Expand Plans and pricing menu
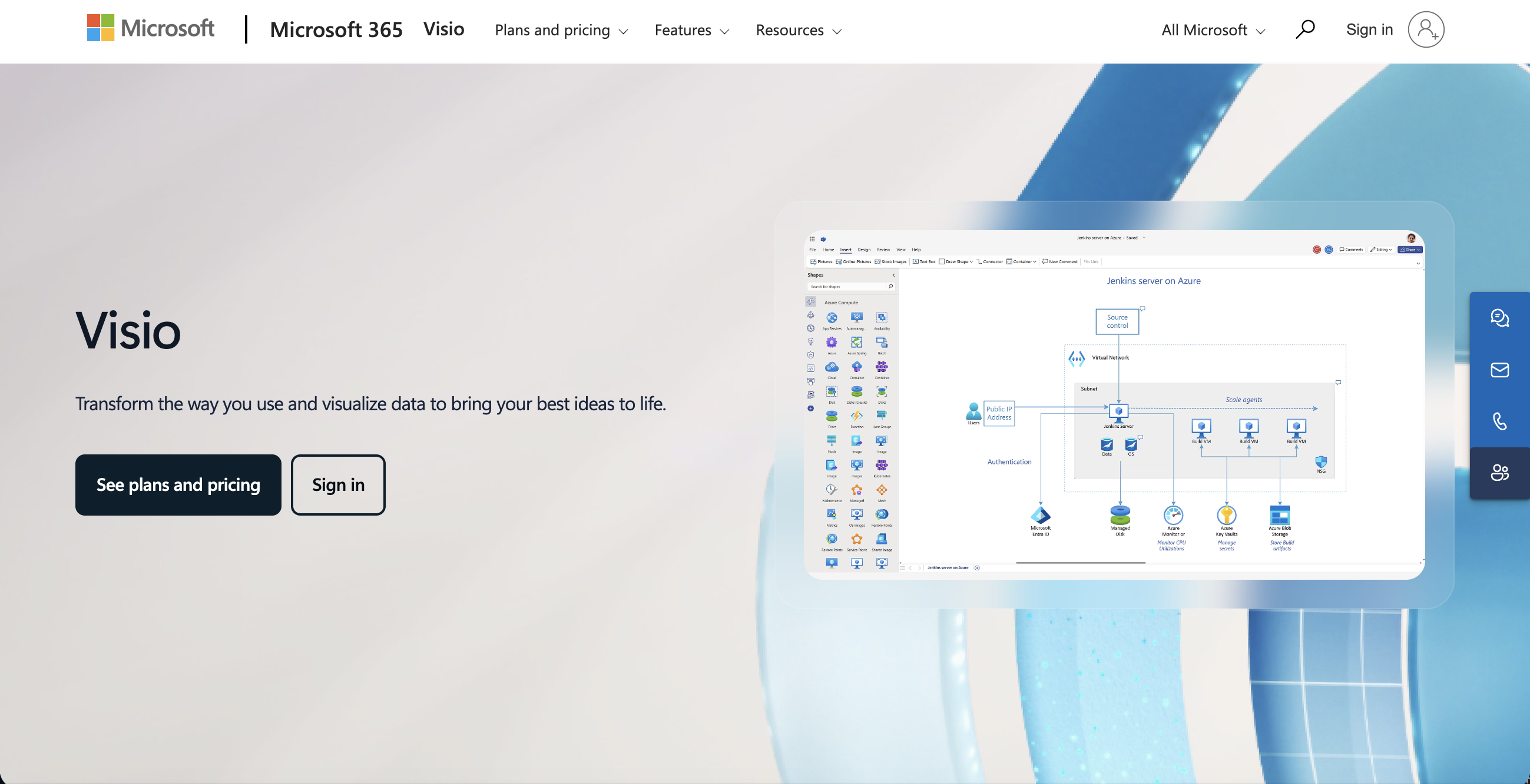Viewport: 1530px width, 784px height. pos(561,30)
